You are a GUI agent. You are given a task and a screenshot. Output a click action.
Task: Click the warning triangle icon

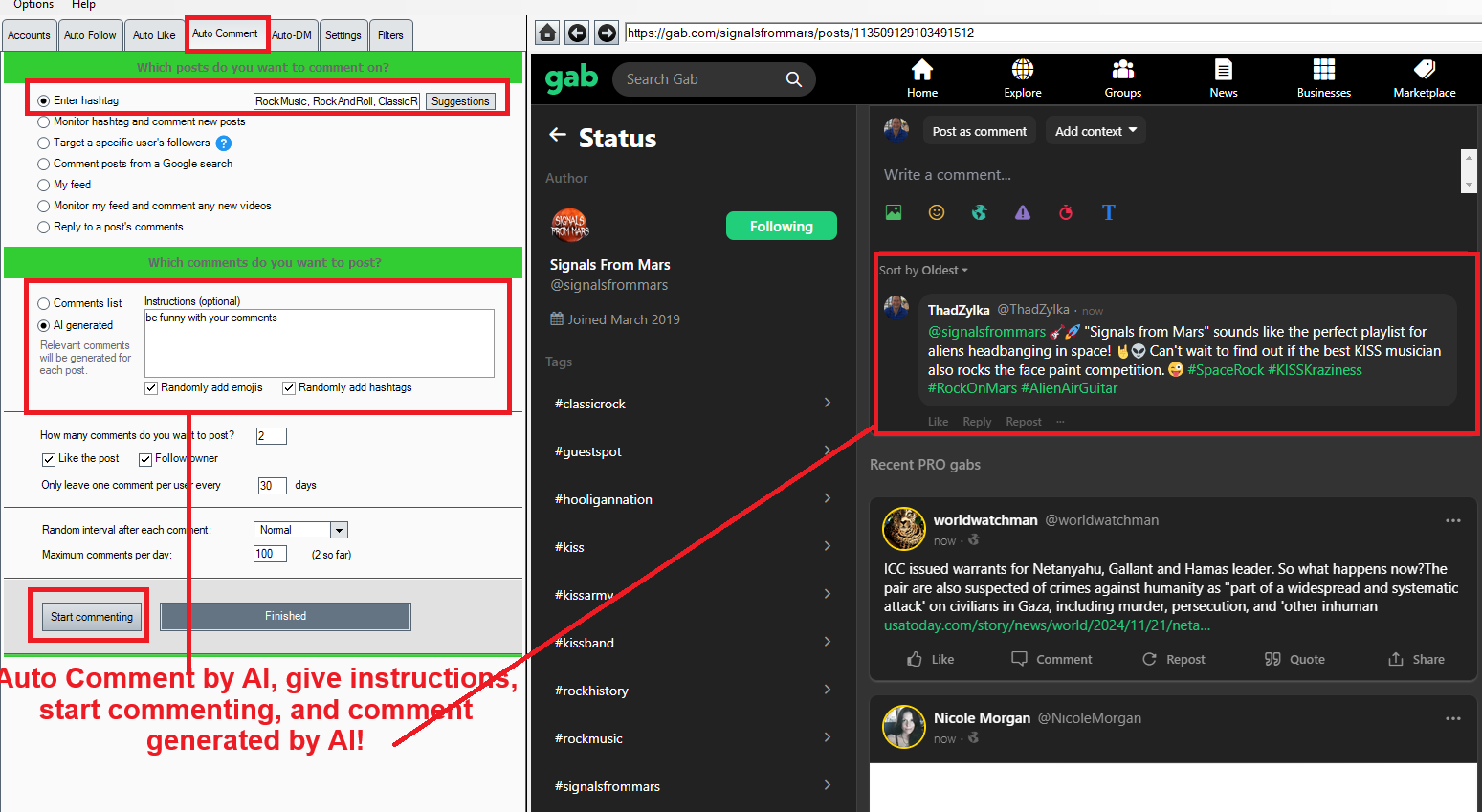click(x=1023, y=212)
